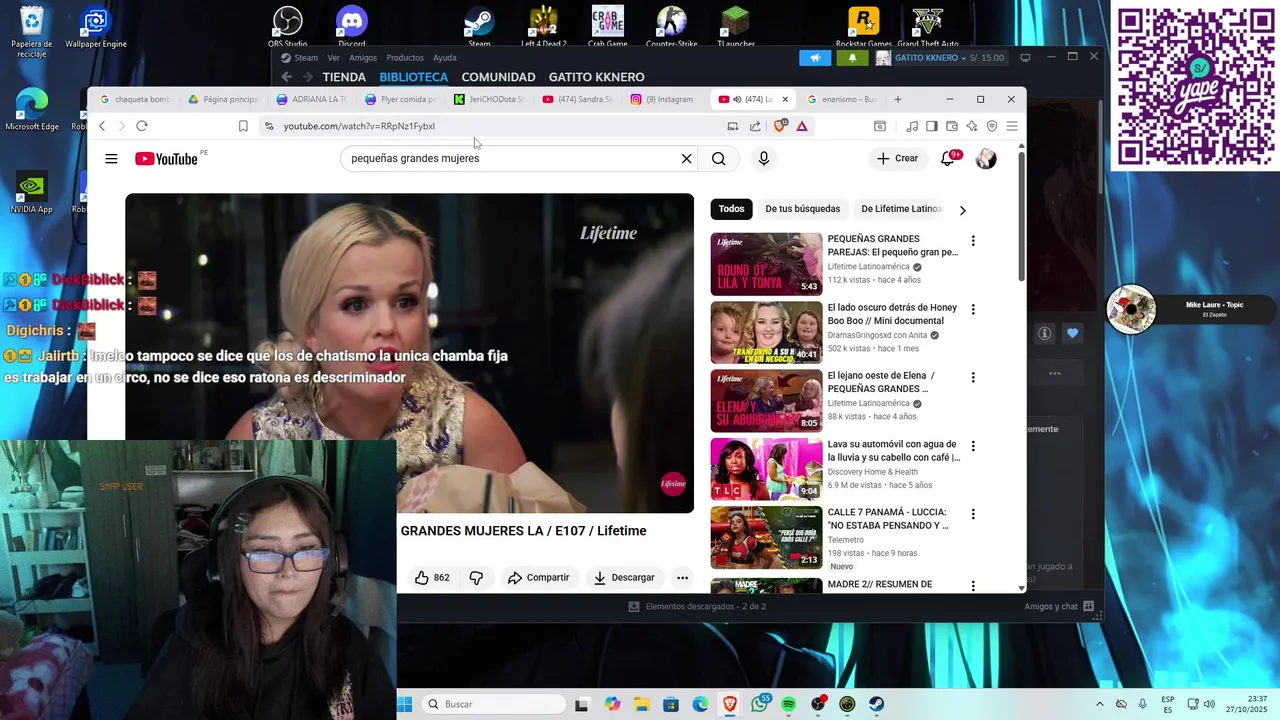
Task: Open Brave Rewards triangle icon
Action: click(x=802, y=126)
